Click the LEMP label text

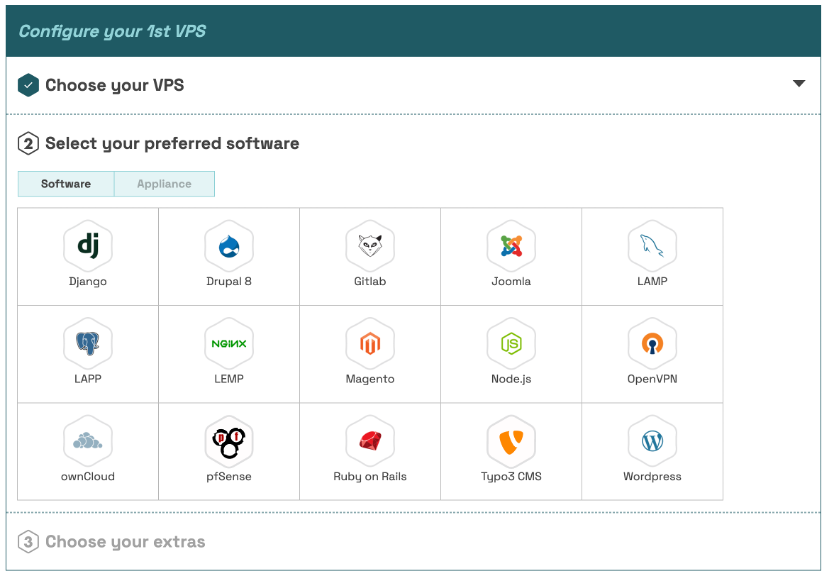tap(229, 379)
